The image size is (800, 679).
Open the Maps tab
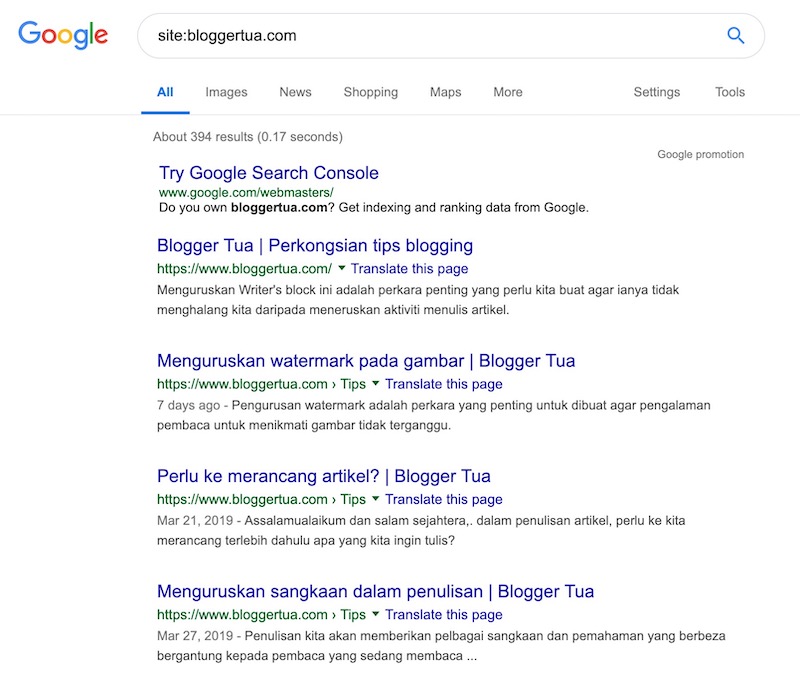(x=445, y=92)
